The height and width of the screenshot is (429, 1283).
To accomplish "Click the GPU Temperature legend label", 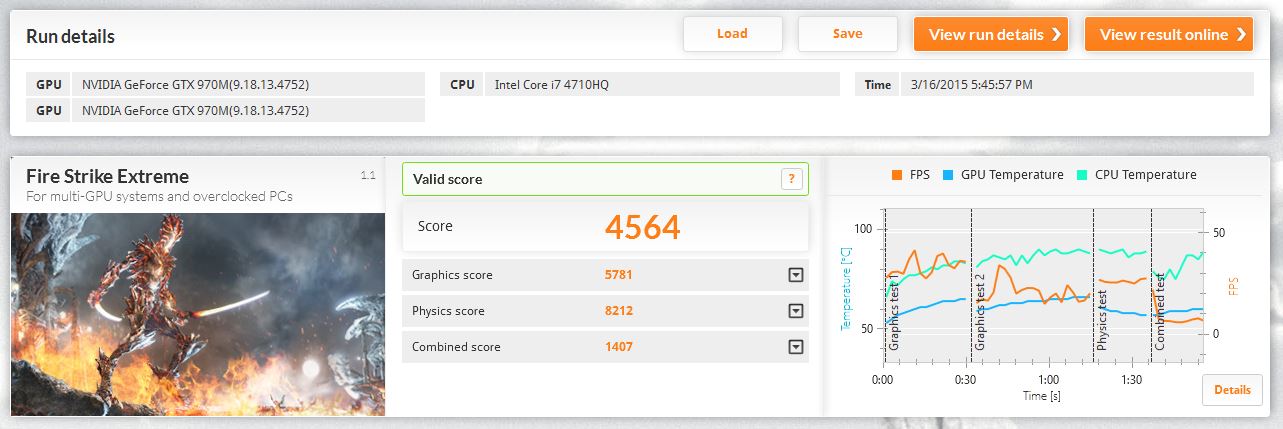I will point(1012,175).
